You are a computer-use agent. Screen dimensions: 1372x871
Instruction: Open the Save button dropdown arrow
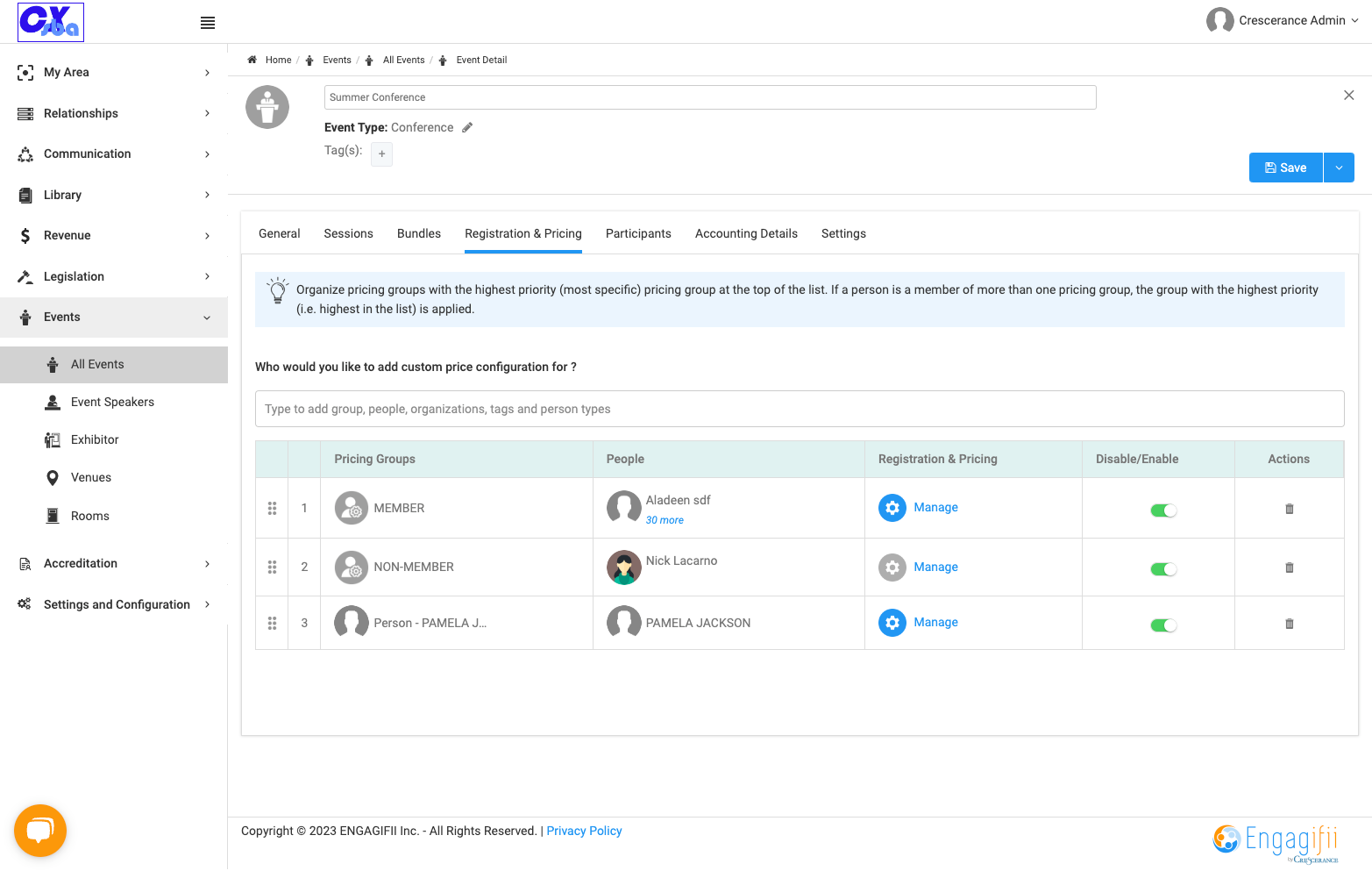(x=1339, y=168)
